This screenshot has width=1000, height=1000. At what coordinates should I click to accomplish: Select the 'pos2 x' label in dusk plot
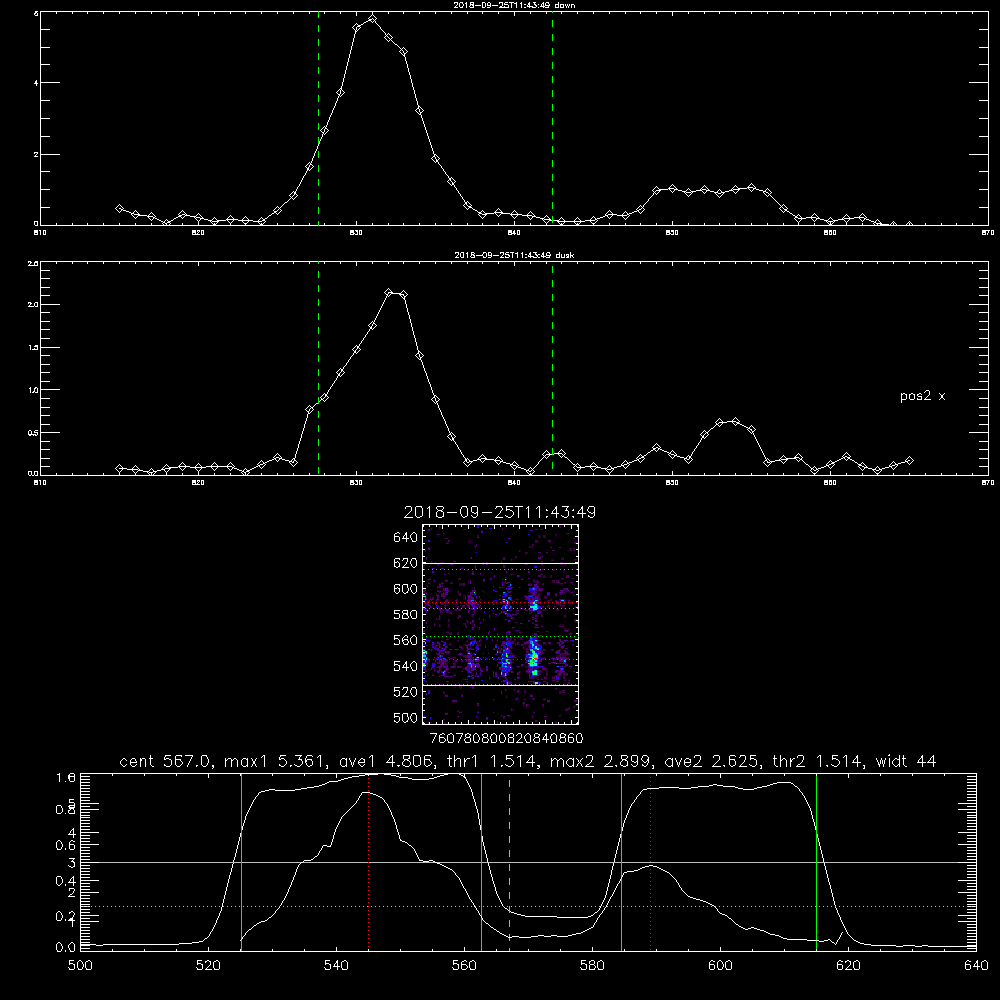[922, 396]
